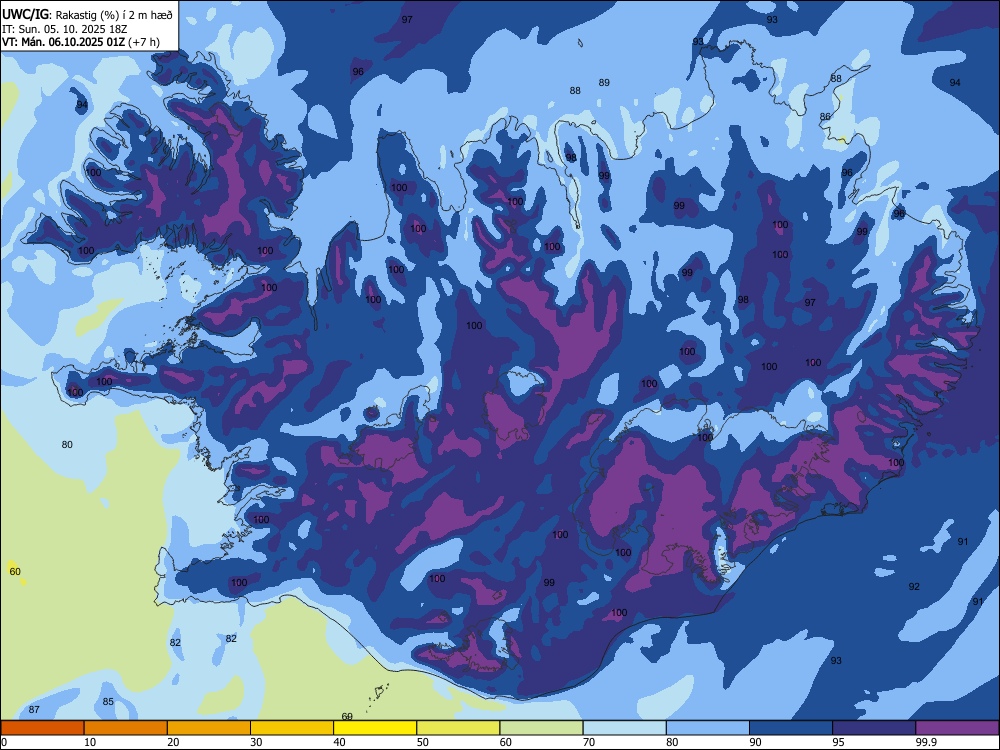Select the 90–95 blue legend swatch
The height and width of the screenshot is (750, 1000).
(791, 728)
